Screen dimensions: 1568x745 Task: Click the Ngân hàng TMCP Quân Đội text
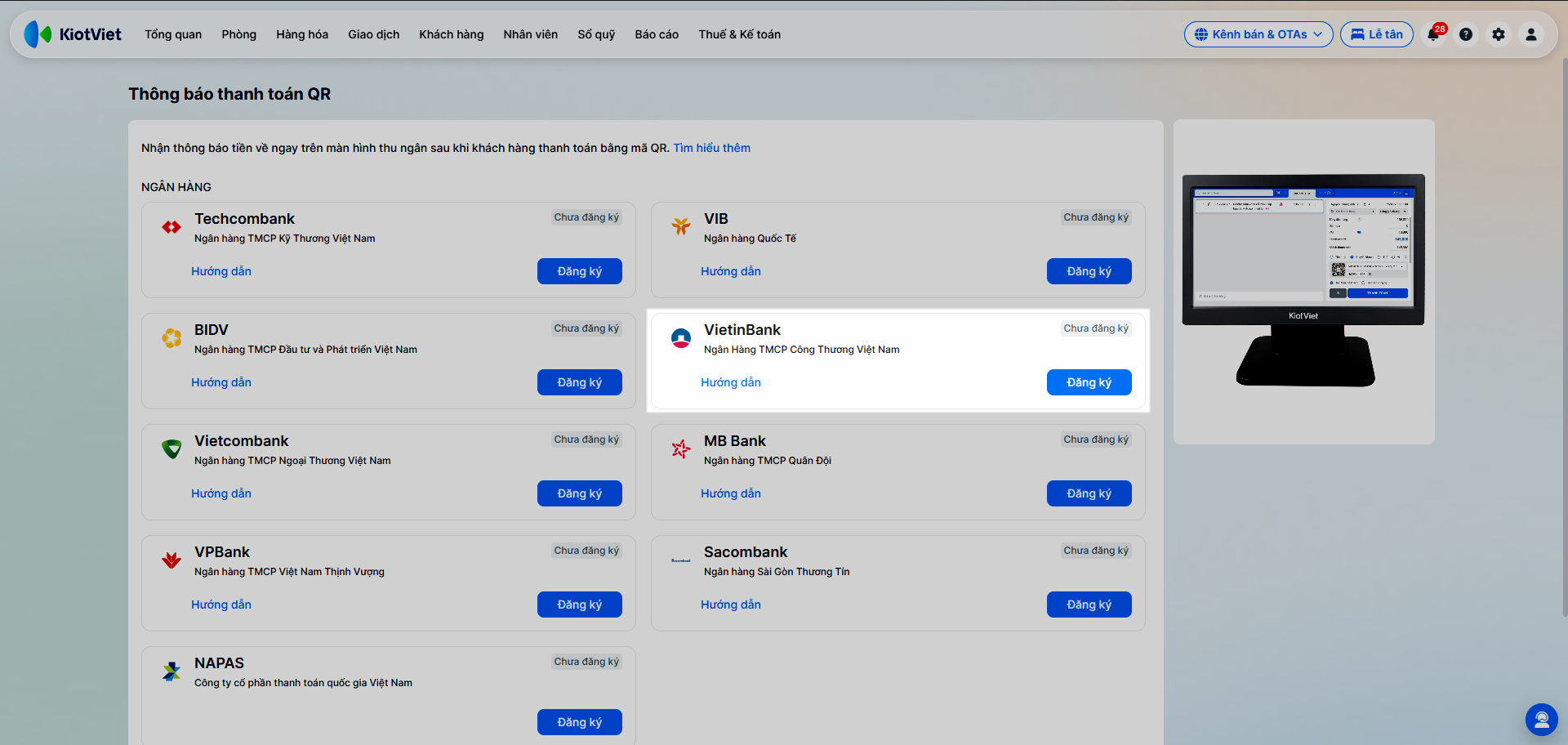pos(768,461)
